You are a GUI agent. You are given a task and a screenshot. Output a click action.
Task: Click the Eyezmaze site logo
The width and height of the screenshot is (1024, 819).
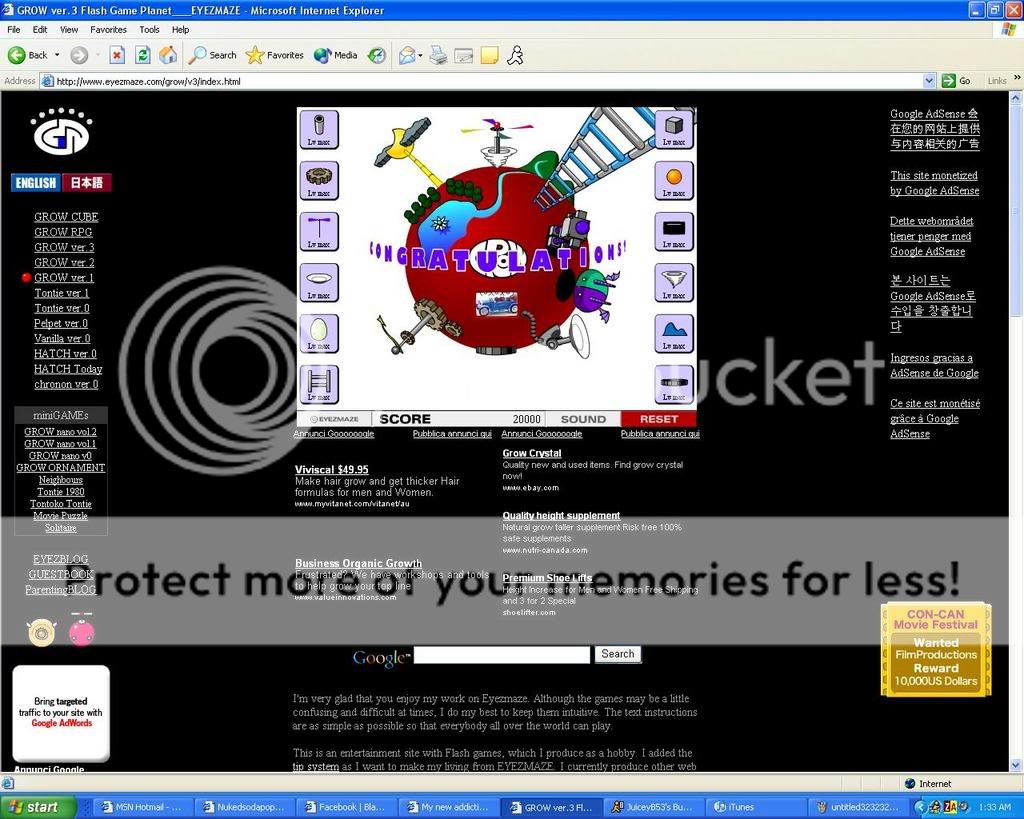61,131
